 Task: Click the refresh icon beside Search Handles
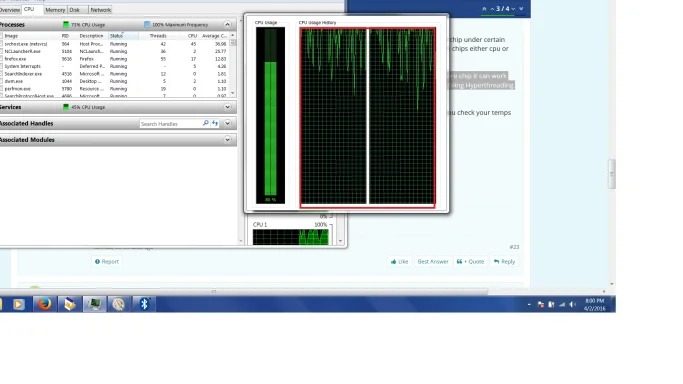215,124
